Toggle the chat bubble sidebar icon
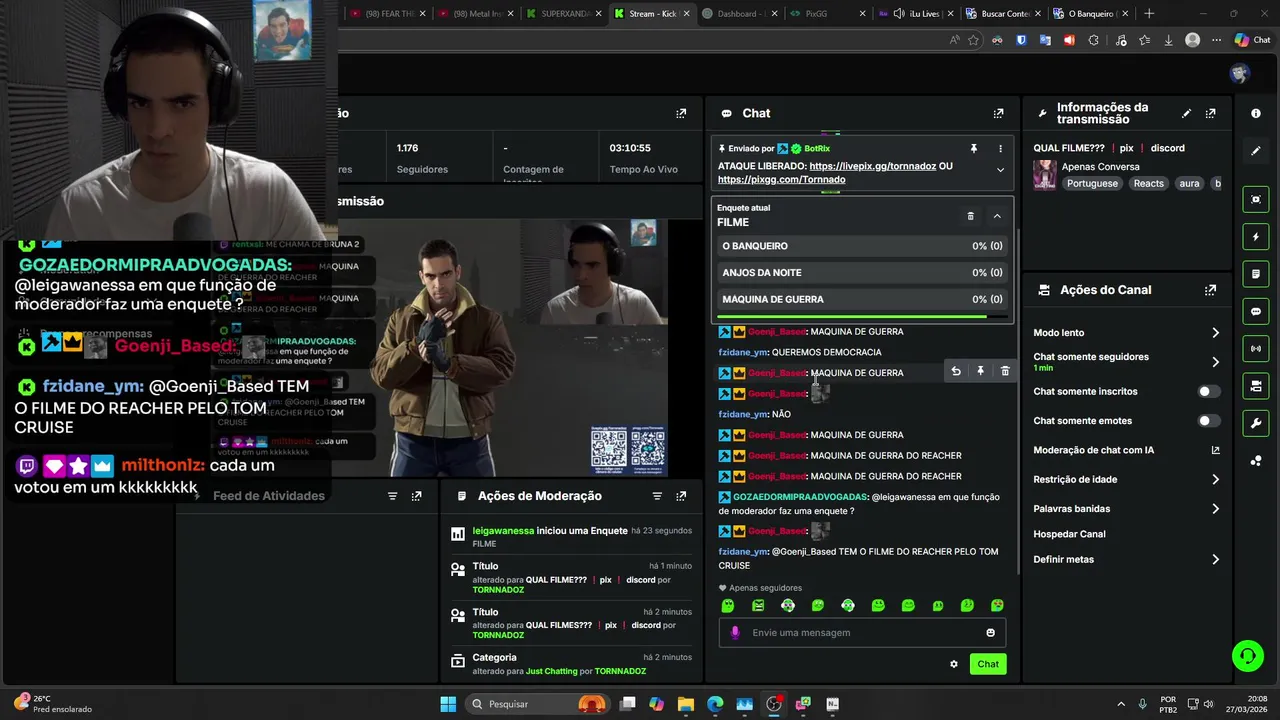The width and height of the screenshot is (1280, 720). point(1256,311)
